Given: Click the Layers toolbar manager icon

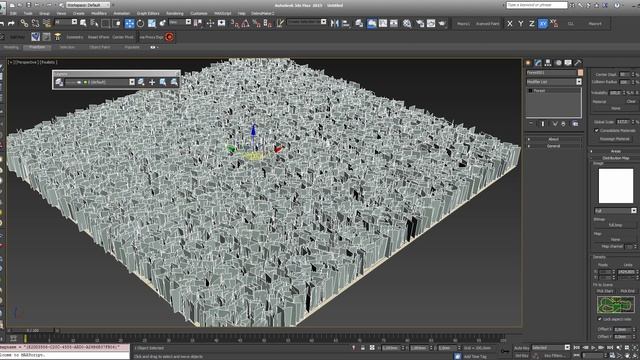Looking at the screenshot, I should pyautogui.click(x=59, y=82).
